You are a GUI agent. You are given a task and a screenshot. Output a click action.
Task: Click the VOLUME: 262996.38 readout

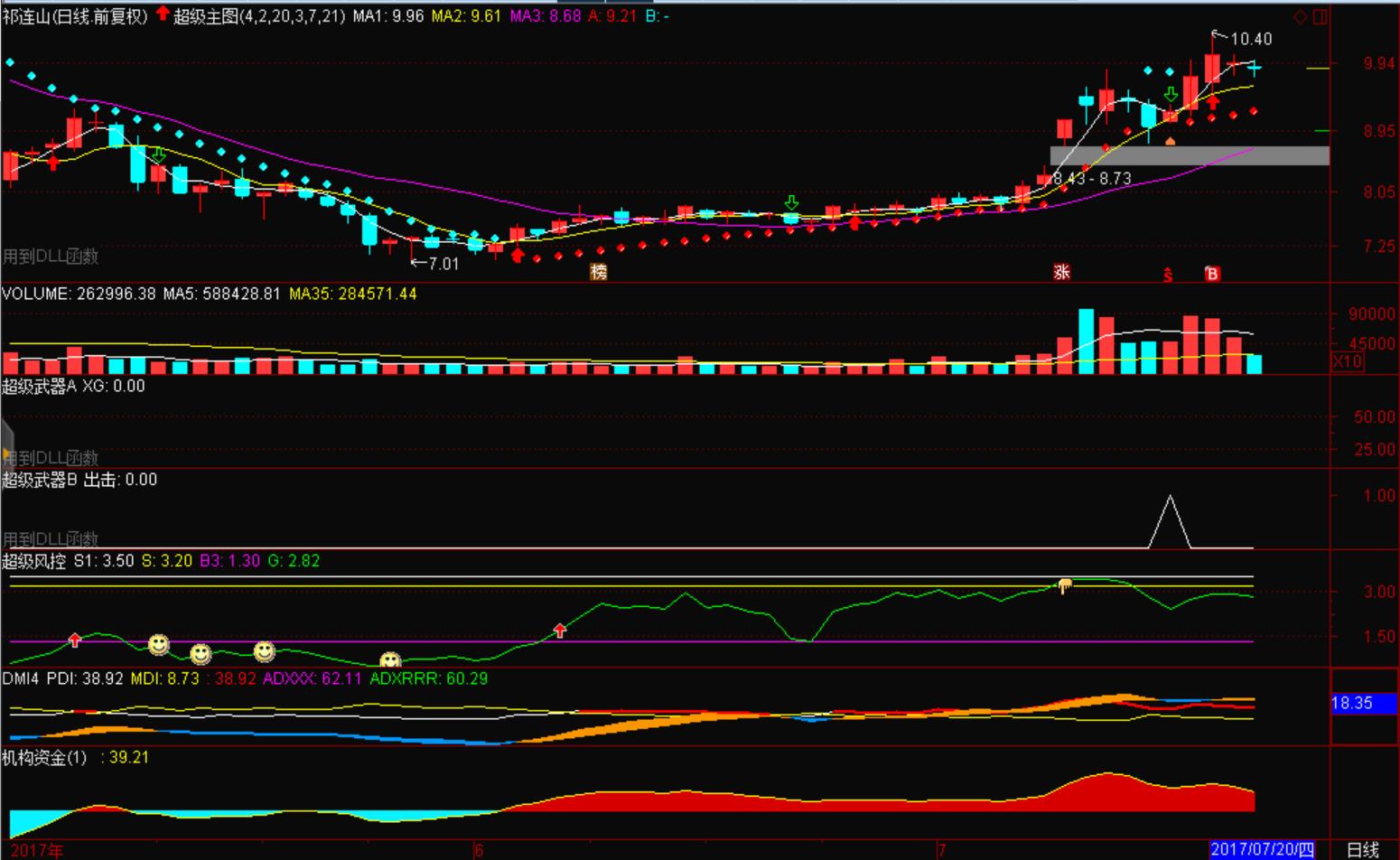coord(79,294)
